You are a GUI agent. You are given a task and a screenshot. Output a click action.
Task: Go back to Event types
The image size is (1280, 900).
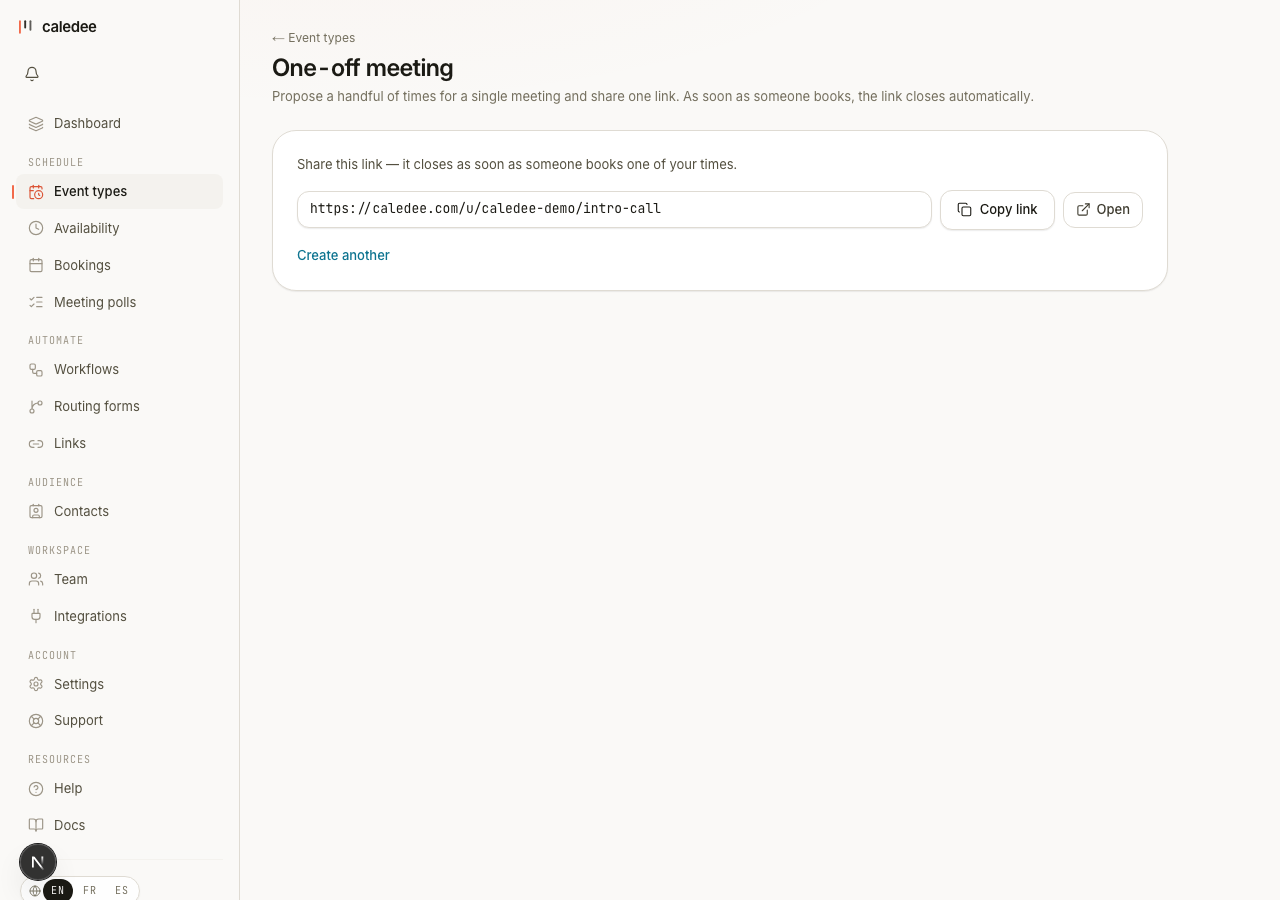(x=313, y=38)
